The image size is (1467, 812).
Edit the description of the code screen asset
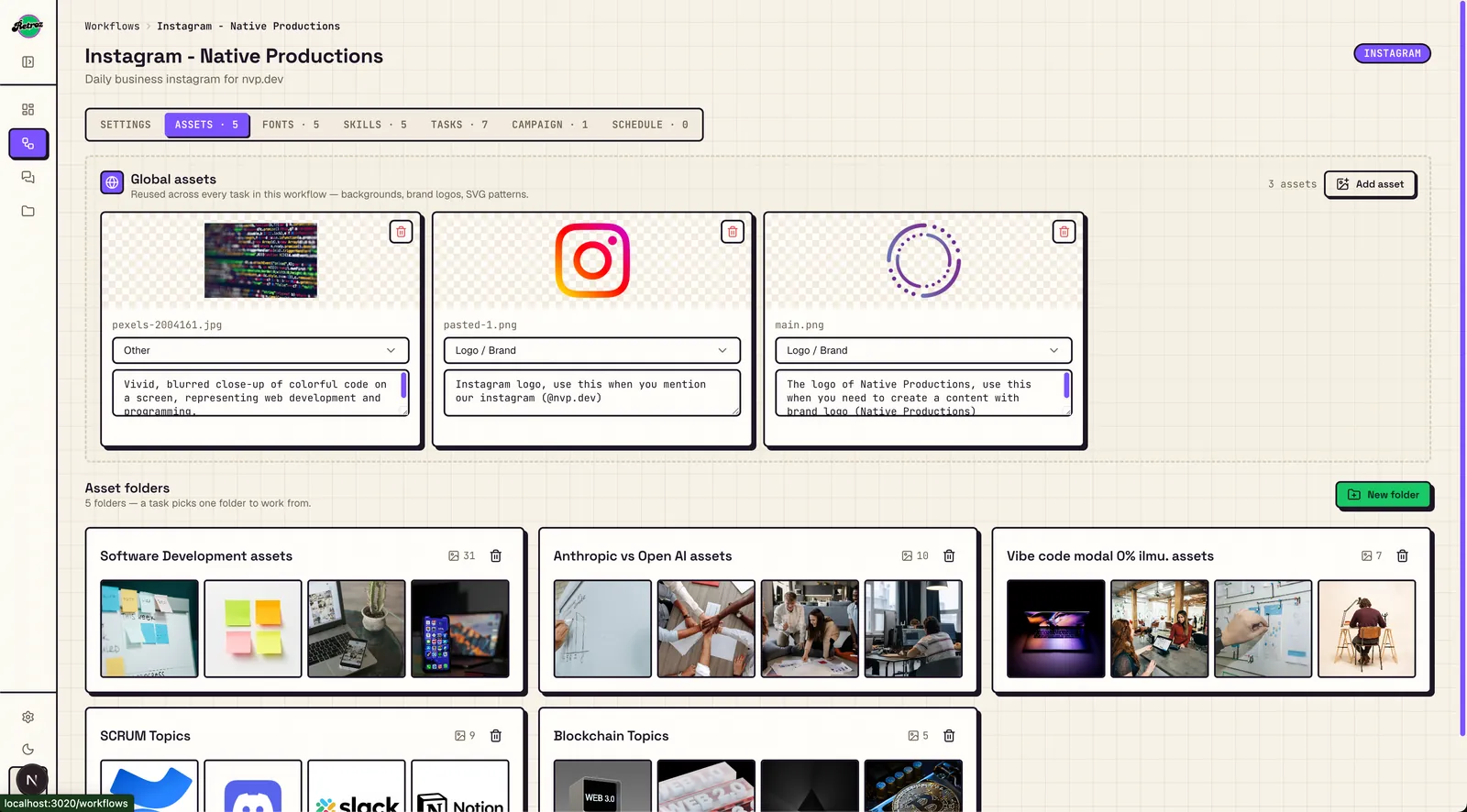pyautogui.click(x=260, y=393)
